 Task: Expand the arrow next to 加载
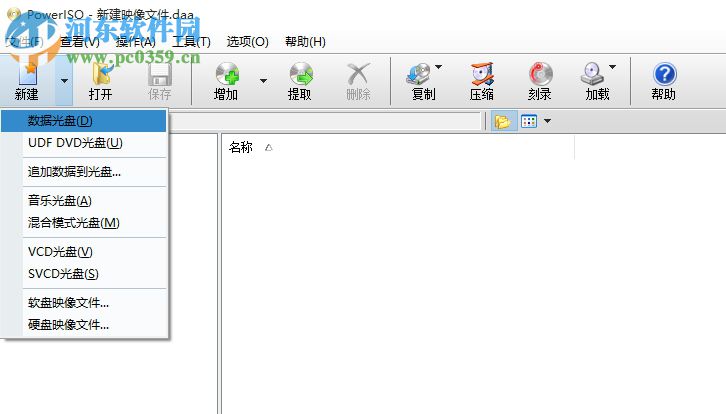pyautogui.click(x=613, y=67)
